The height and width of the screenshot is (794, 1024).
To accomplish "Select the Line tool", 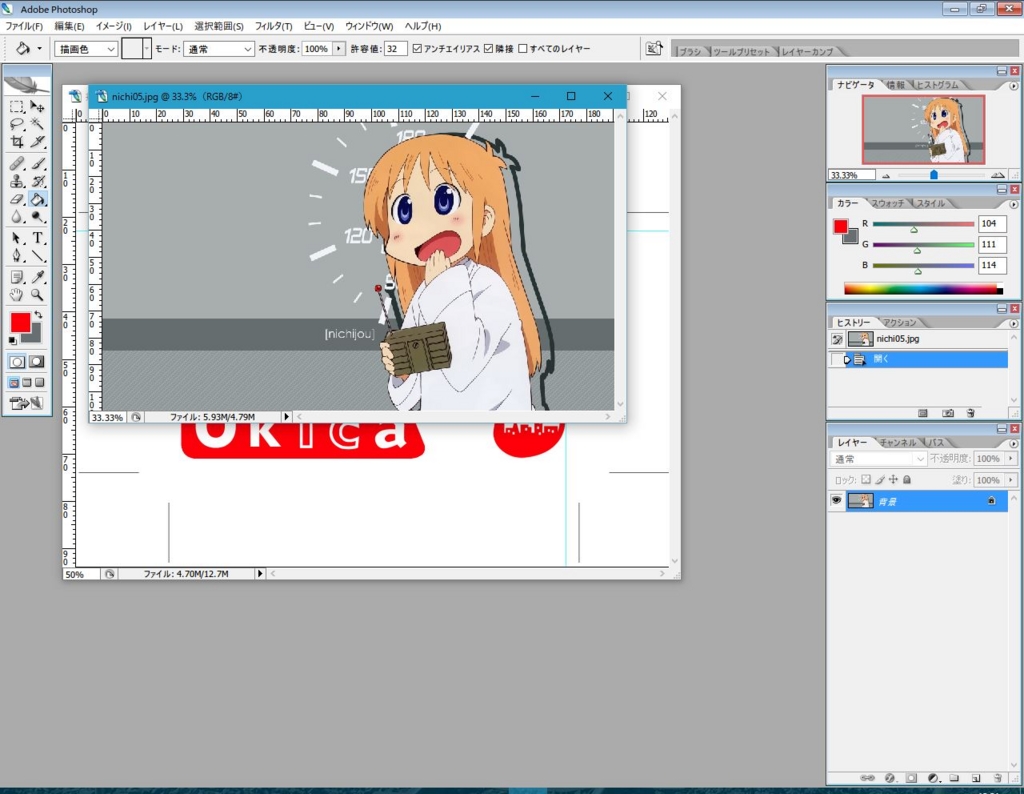I will 37,256.
